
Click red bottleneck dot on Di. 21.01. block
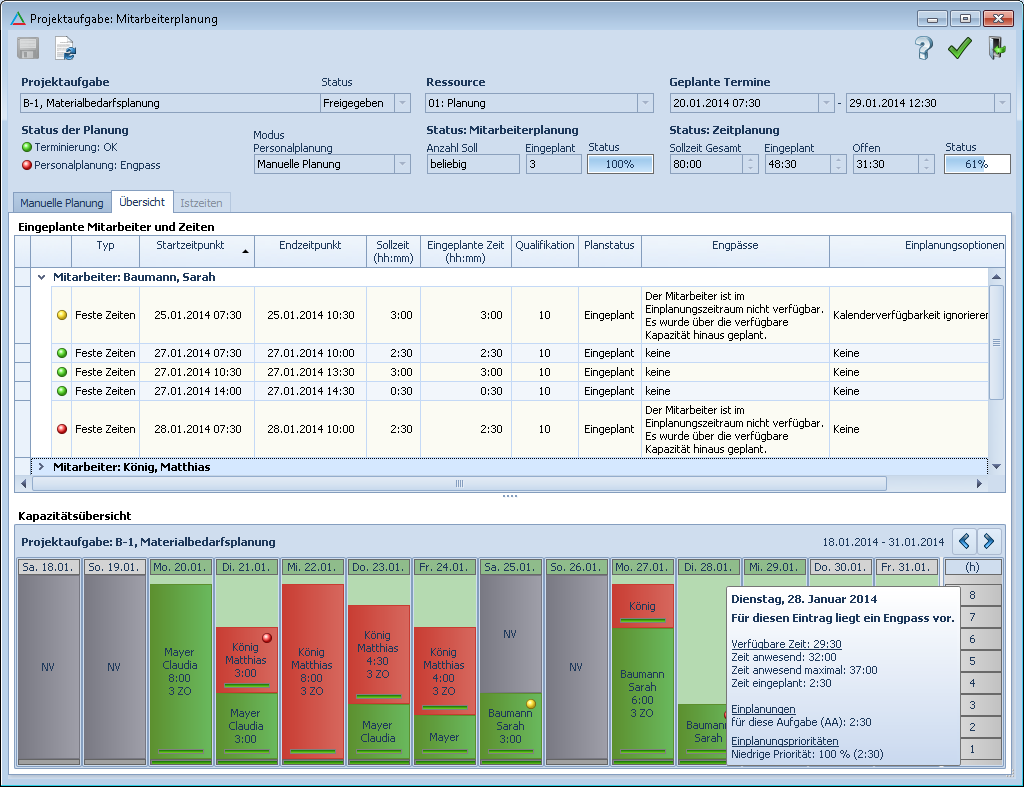point(268,638)
